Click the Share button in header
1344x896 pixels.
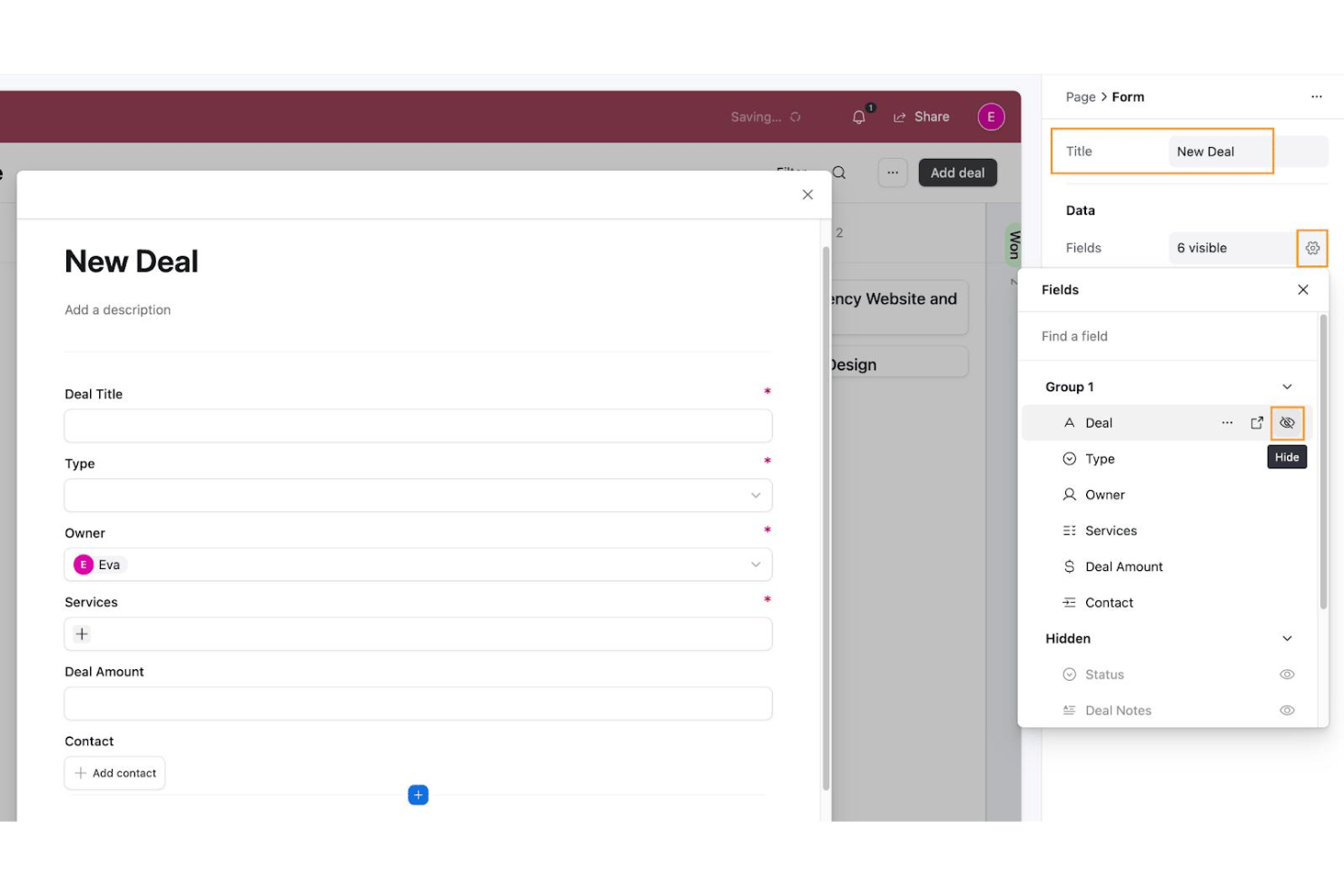922,117
